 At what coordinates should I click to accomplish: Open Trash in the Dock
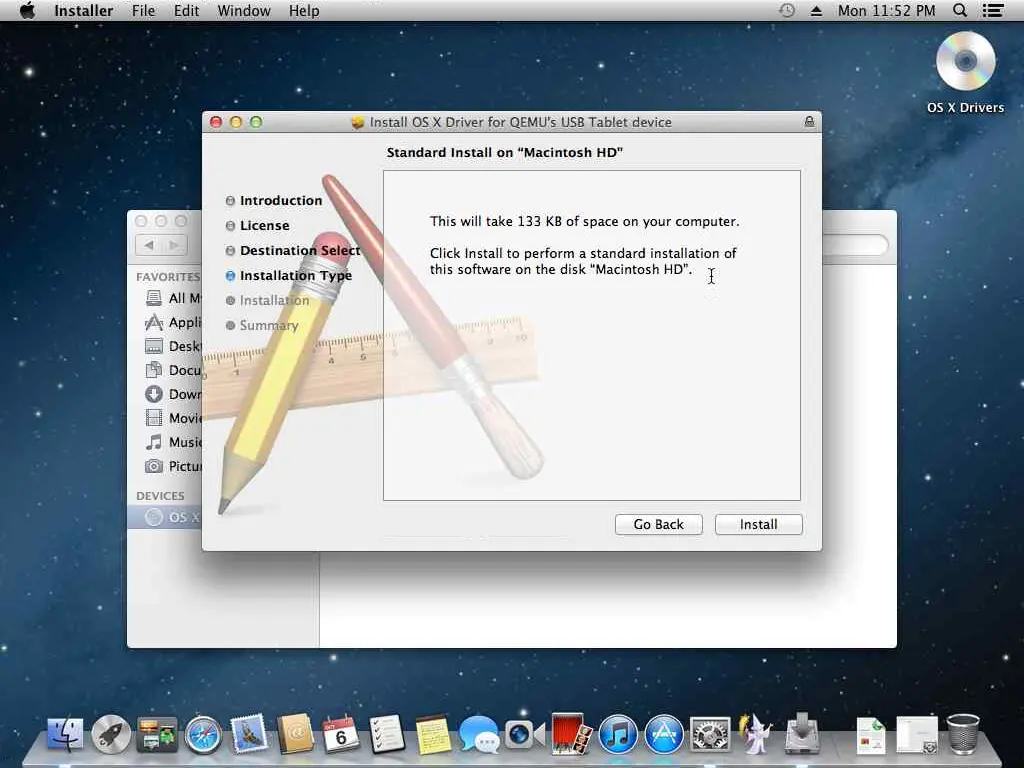(x=963, y=734)
